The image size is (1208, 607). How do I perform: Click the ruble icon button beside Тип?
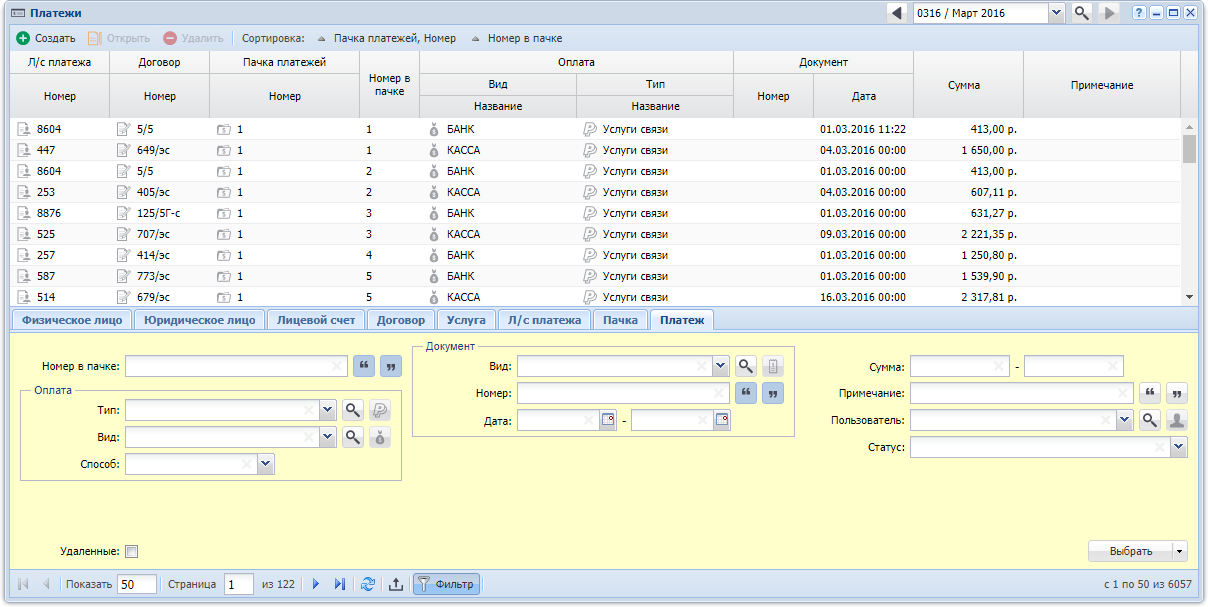(380, 410)
